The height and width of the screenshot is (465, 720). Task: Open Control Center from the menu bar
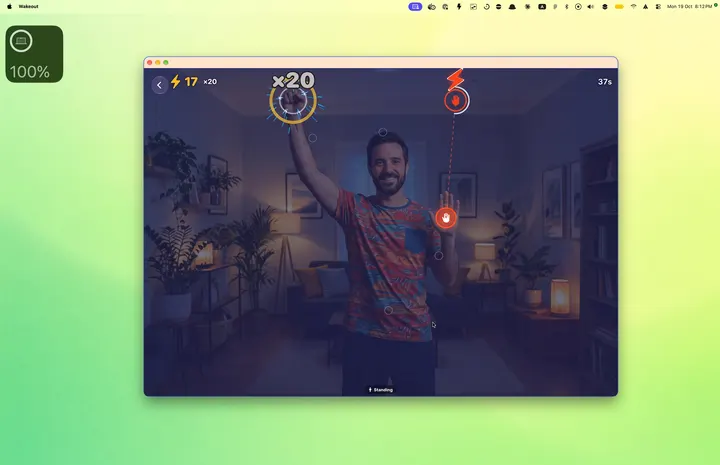pos(658,6)
